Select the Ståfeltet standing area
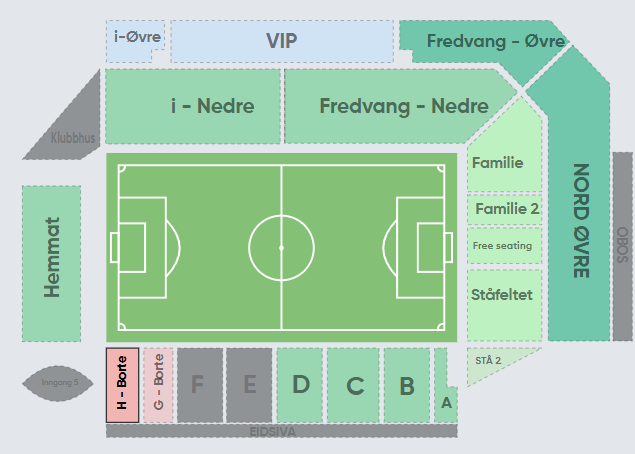The width and height of the screenshot is (635, 454). click(505, 305)
